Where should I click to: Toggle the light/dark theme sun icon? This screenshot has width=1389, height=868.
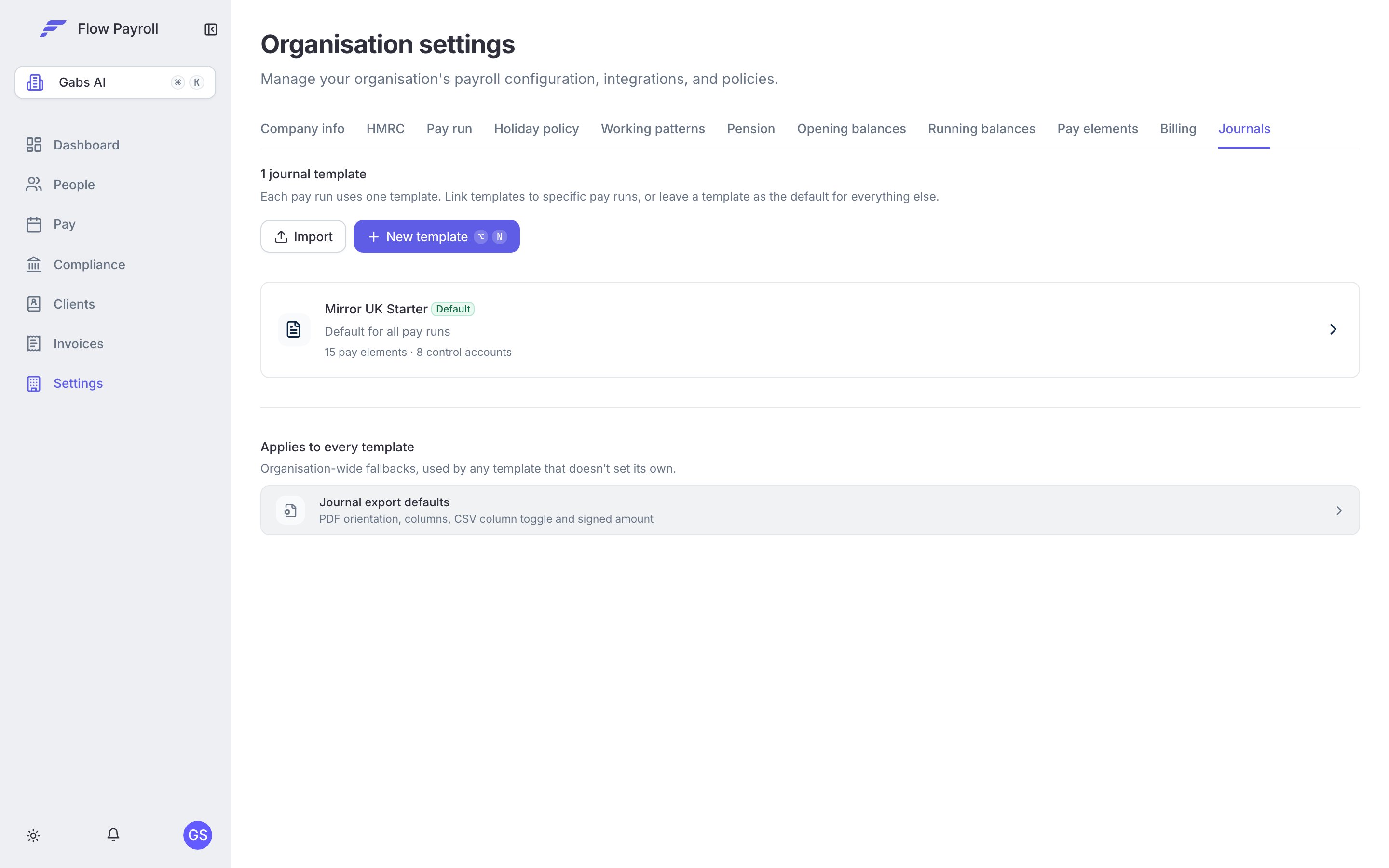coord(33,835)
